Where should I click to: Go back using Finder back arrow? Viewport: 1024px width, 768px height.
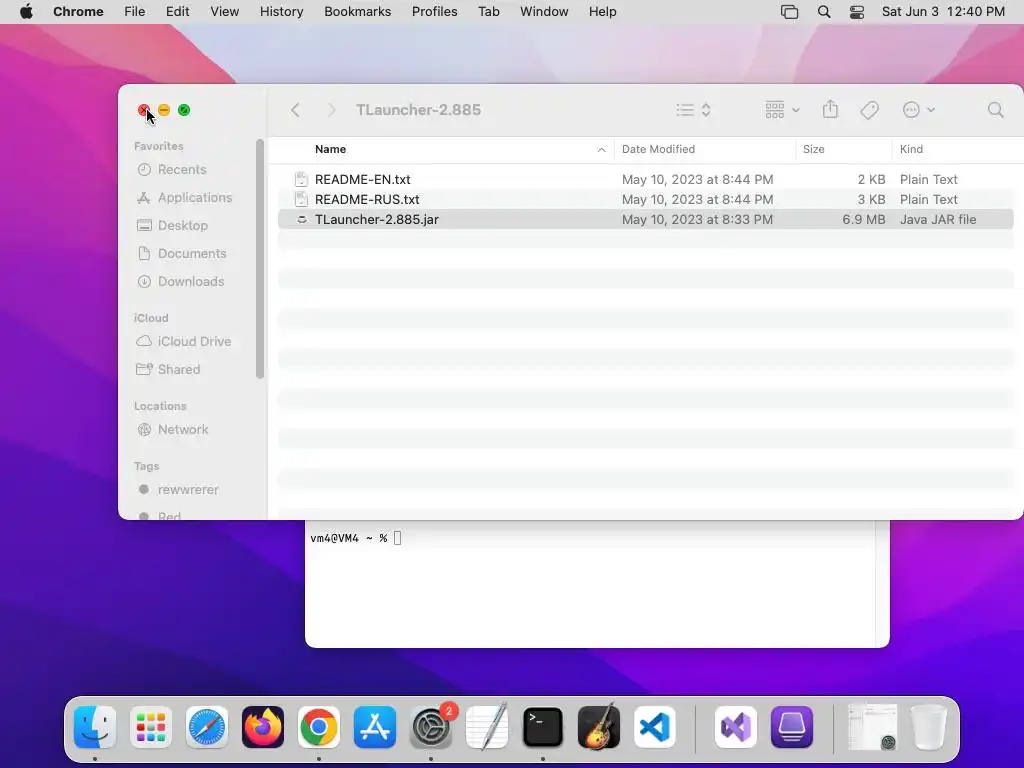tap(295, 110)
